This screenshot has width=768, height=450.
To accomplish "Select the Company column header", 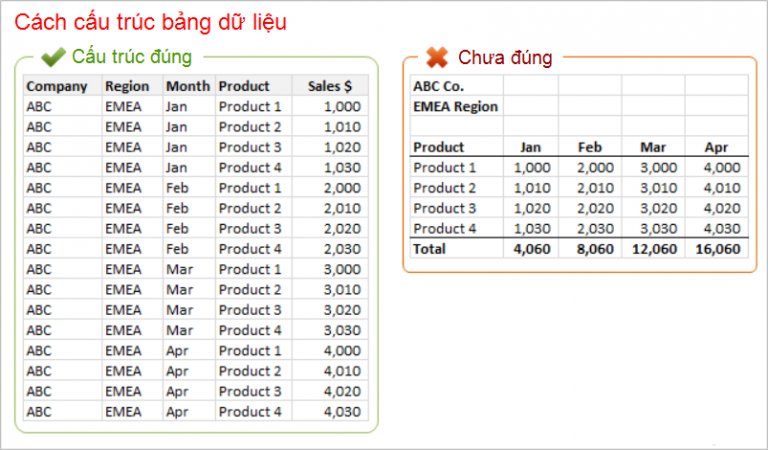I will (x=56, y=86).
